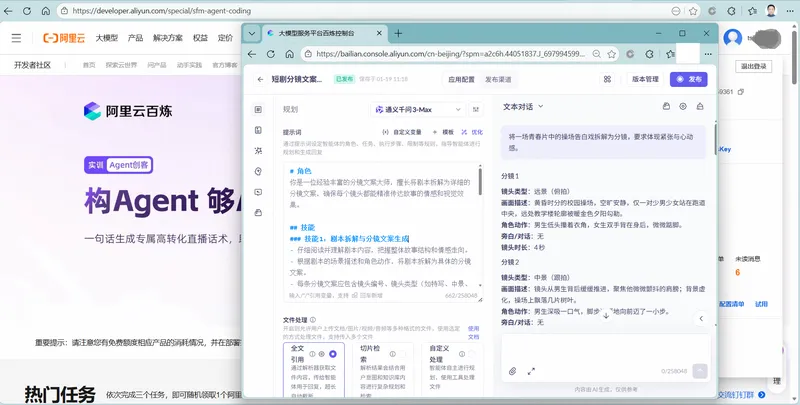Viewport: 800px width, 405px height.
Task: Open the prompt 模板 option
Action: (x=443, y=132)
